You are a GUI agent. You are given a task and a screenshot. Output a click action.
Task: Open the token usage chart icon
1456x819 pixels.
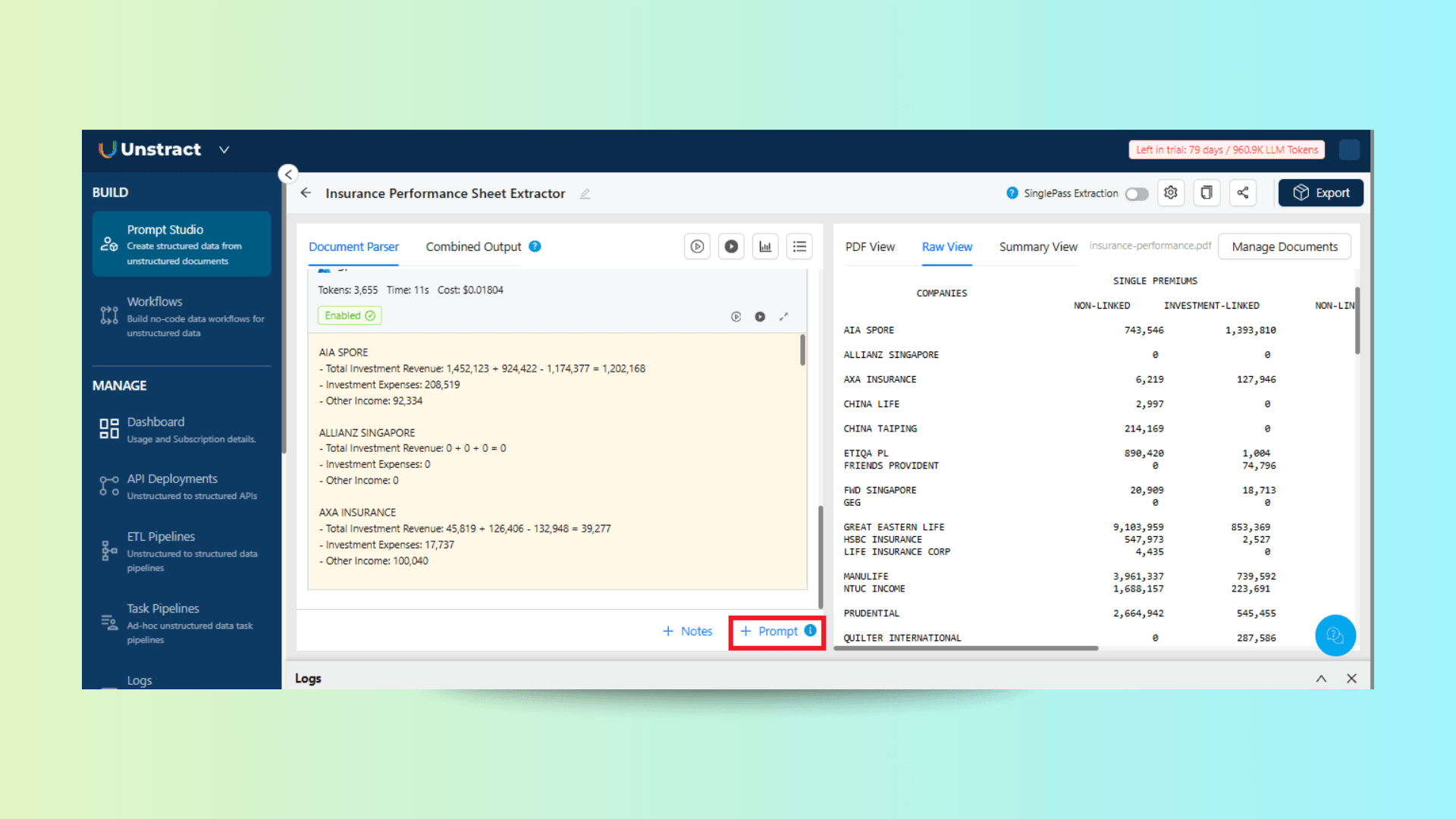(765, 246)
